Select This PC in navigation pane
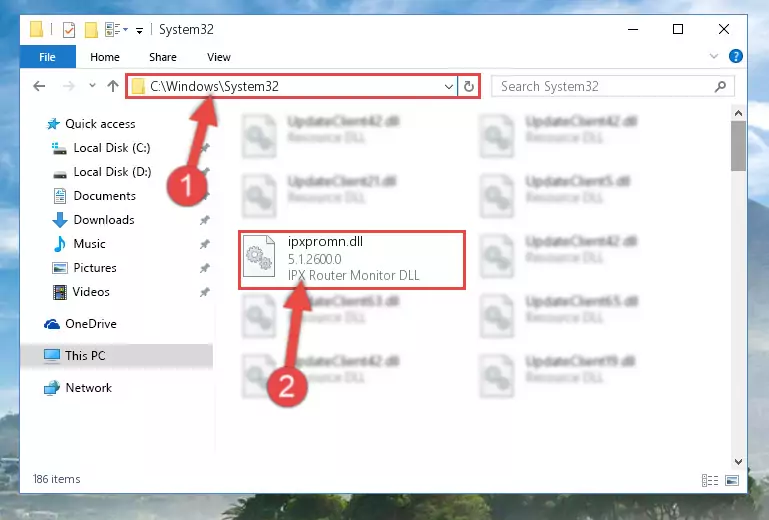 click(x=85, y=356)
